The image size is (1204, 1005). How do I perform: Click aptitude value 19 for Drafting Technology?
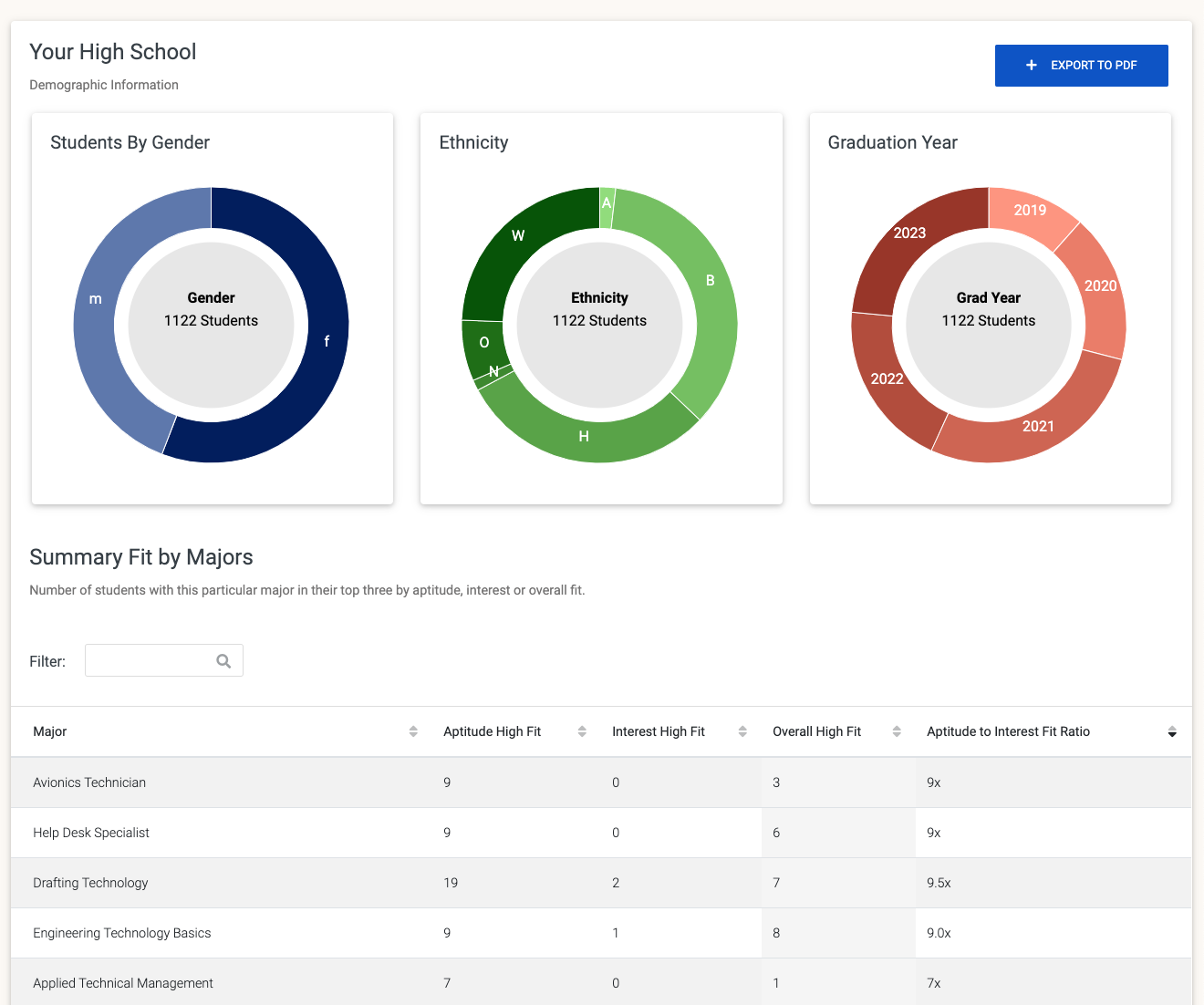451,883
